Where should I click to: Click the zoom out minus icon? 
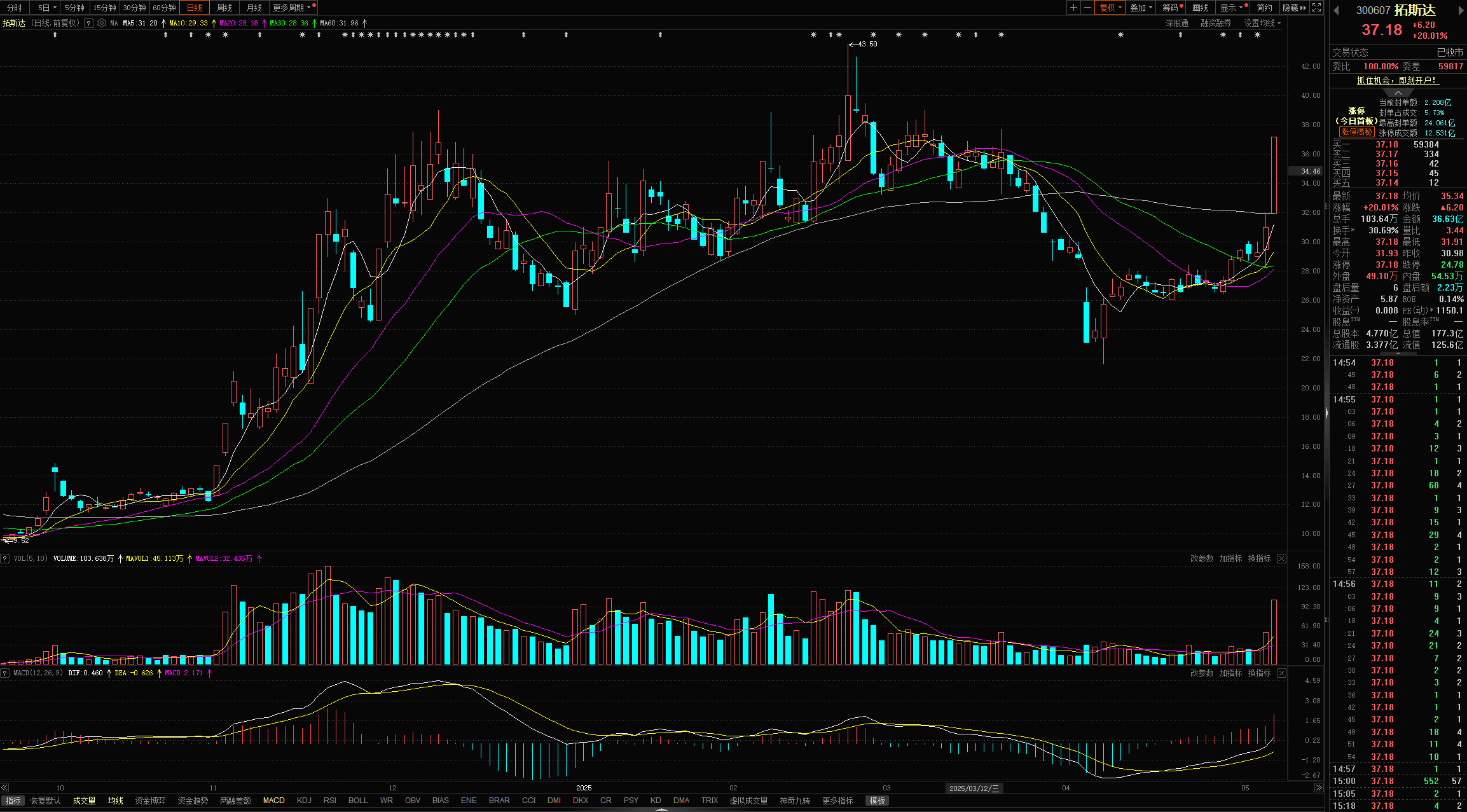[x=1087, y=8]
